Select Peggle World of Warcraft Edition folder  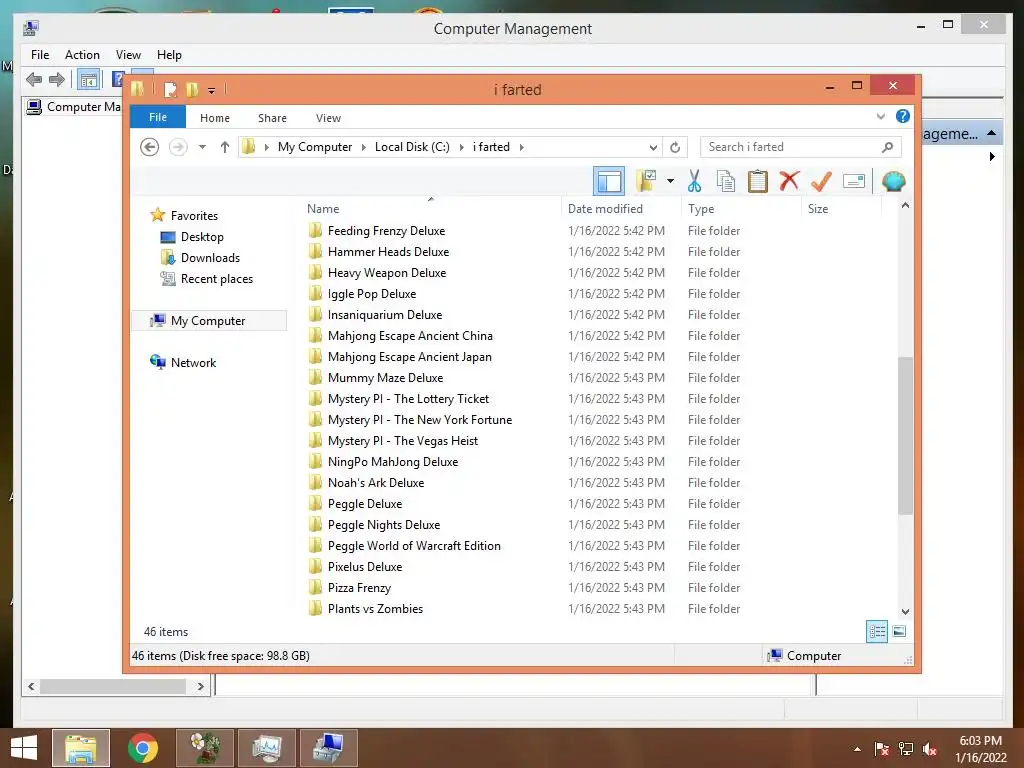point(414,546)
